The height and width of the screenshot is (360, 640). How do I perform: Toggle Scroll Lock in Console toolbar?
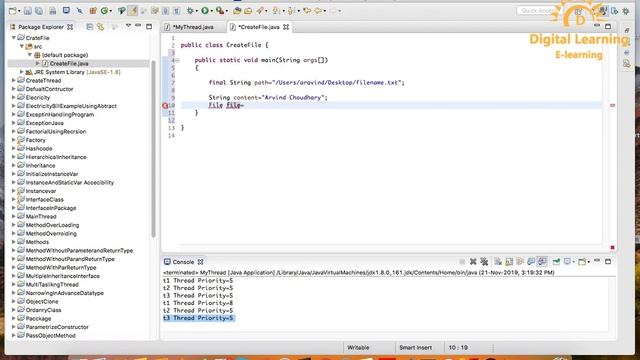point(509,262)
